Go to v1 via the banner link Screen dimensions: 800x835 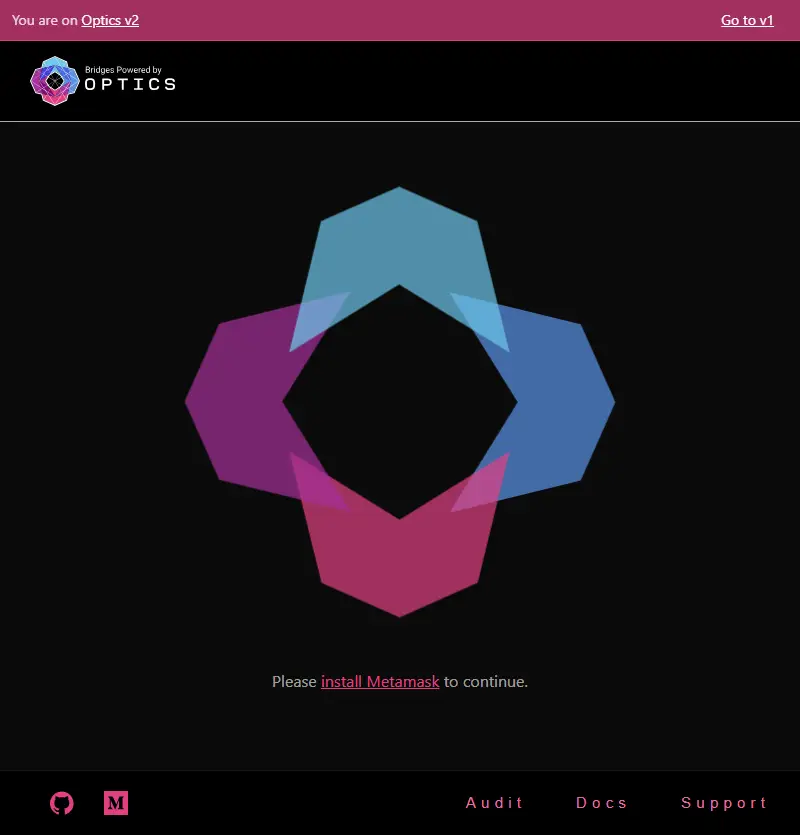747,20
